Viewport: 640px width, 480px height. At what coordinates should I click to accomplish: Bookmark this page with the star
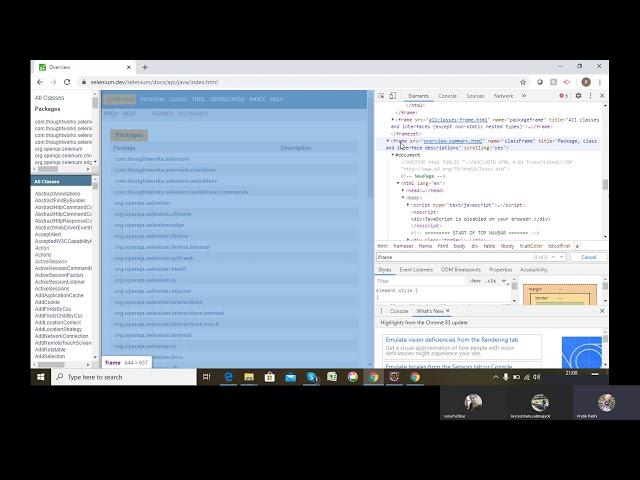coord(523,82)
